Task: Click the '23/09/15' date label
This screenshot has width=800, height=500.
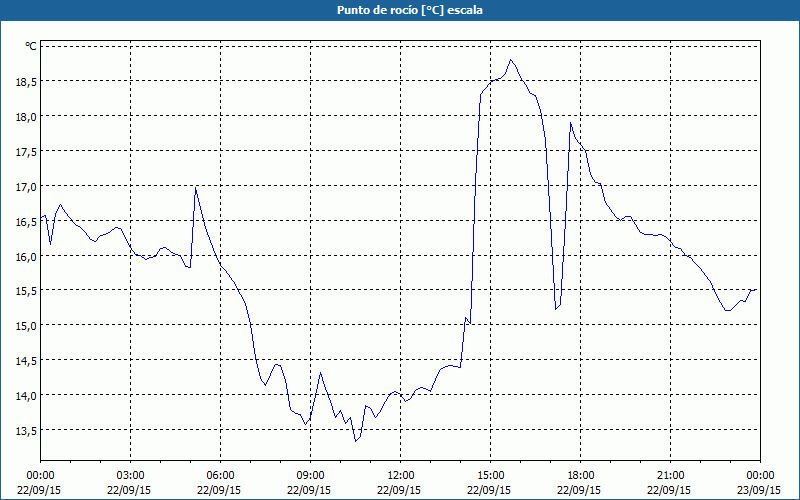Action: pos(759,490)
